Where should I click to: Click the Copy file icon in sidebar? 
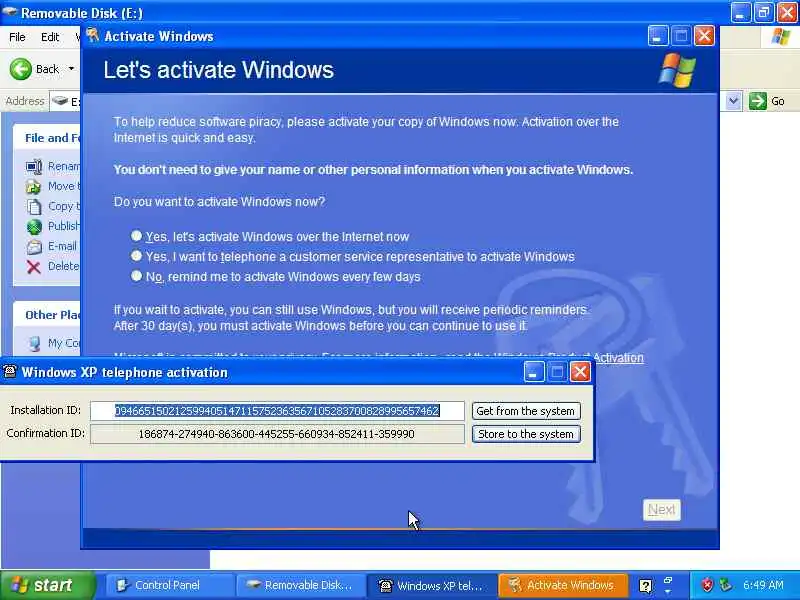tap(34, 207)
